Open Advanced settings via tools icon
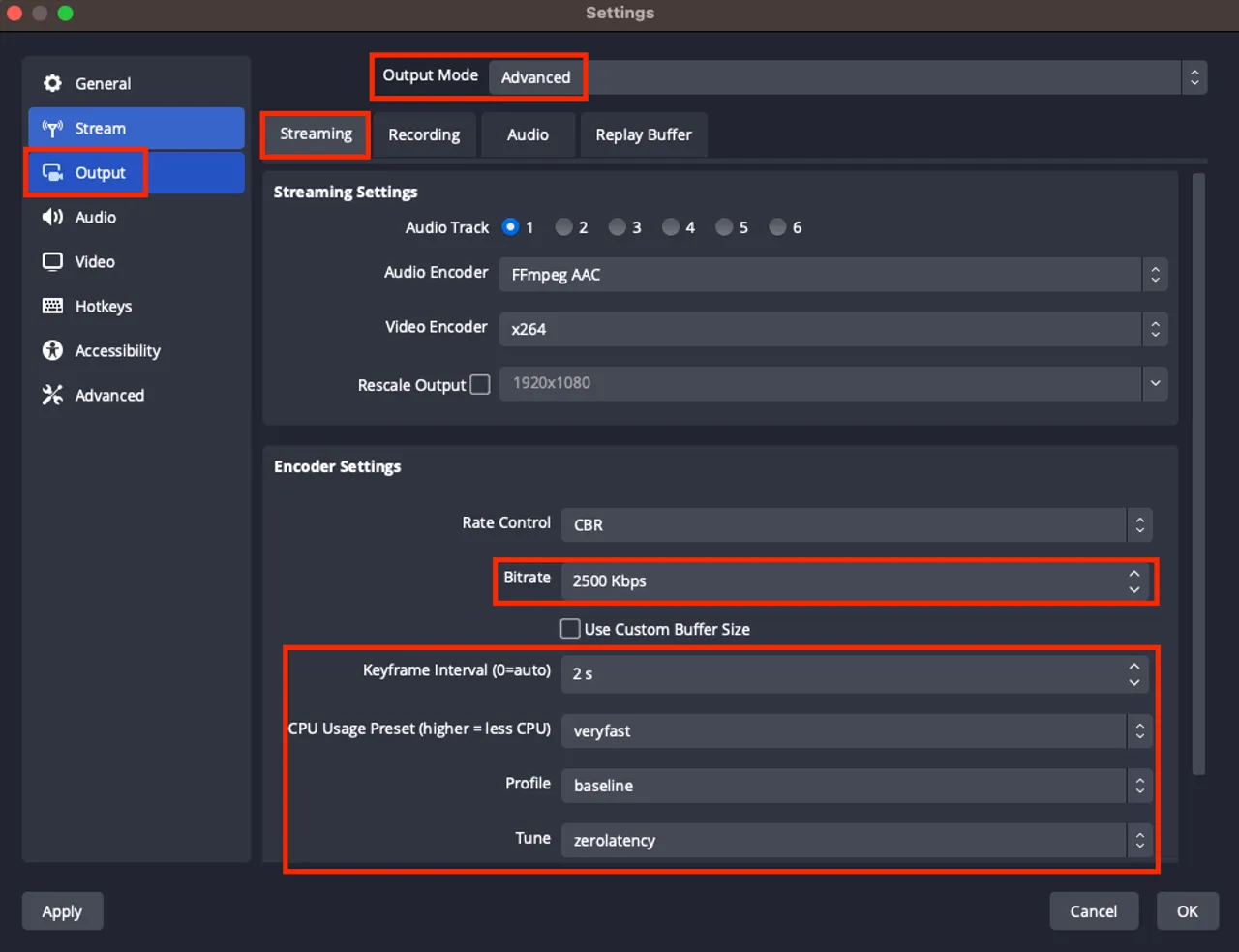The image size is (1239, 952). click(52, 396)
